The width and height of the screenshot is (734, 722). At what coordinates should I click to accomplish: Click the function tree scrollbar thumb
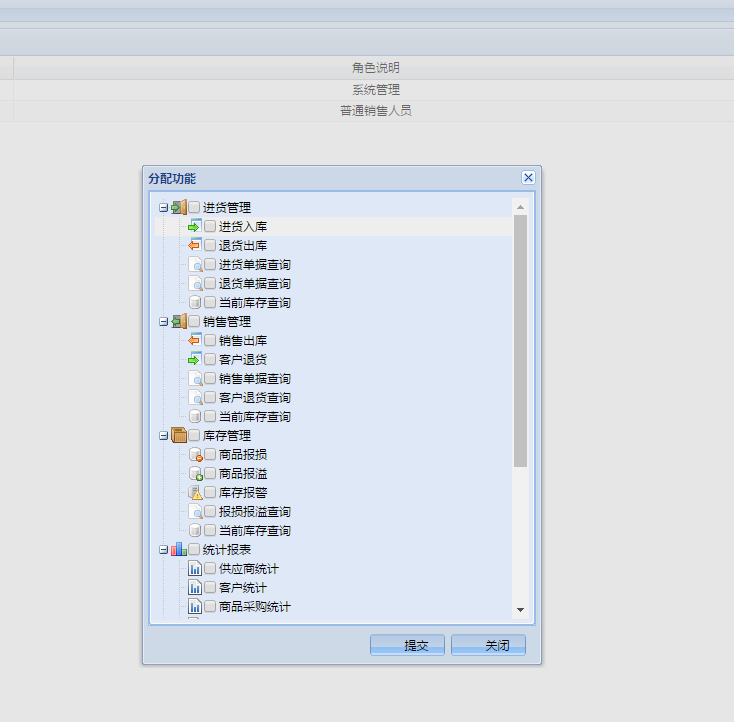(x=520, y=341)
